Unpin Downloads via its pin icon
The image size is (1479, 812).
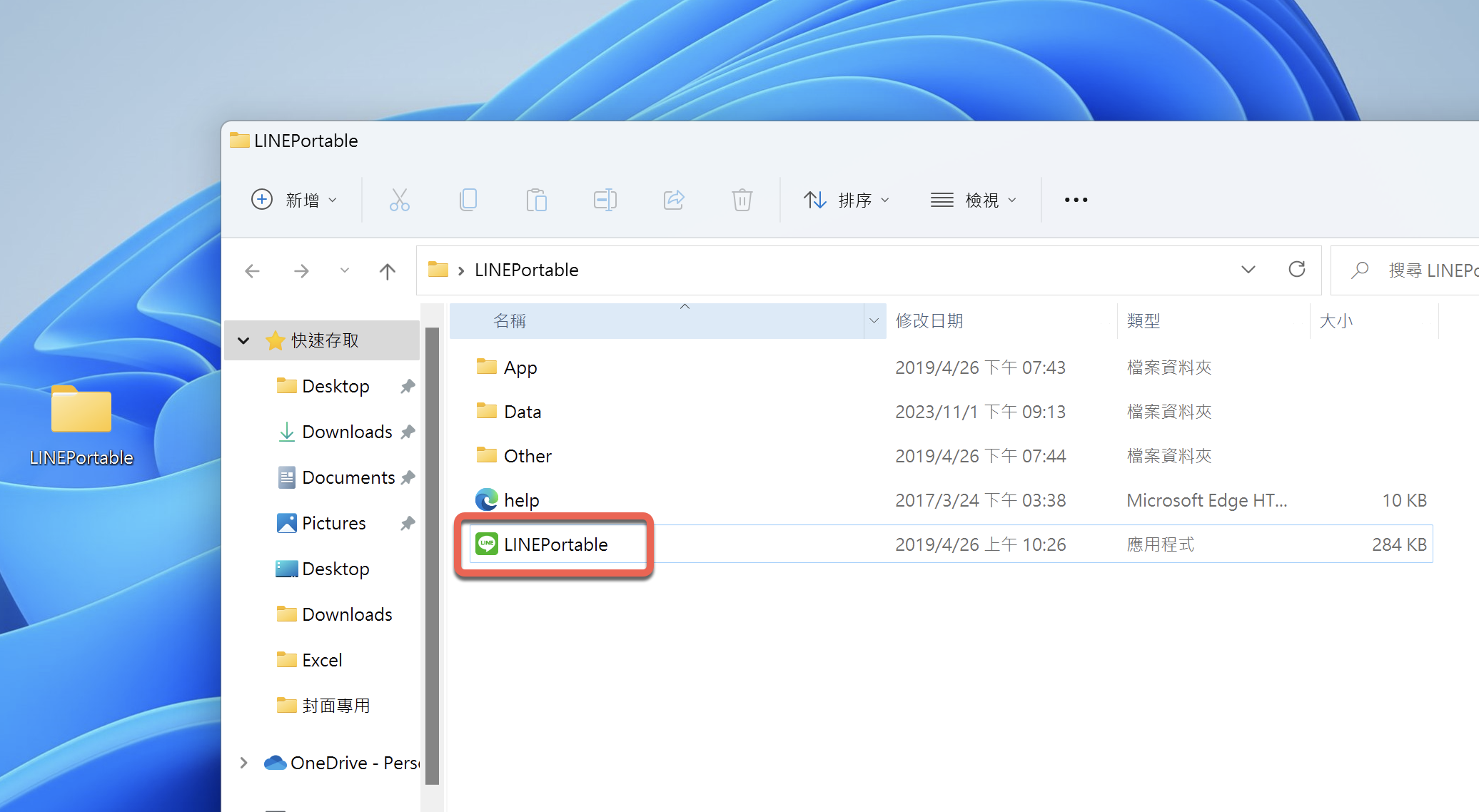(x=408, y=432)
